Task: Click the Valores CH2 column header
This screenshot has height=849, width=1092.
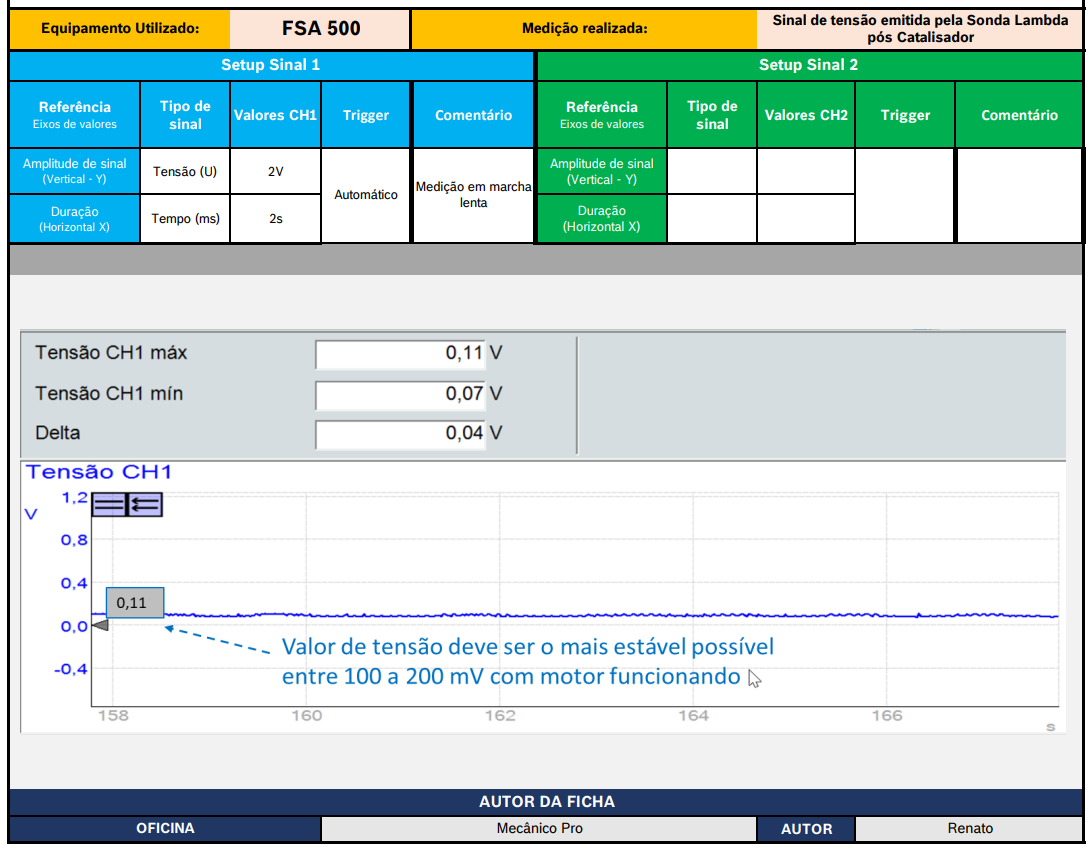Action: pos(806,115)
